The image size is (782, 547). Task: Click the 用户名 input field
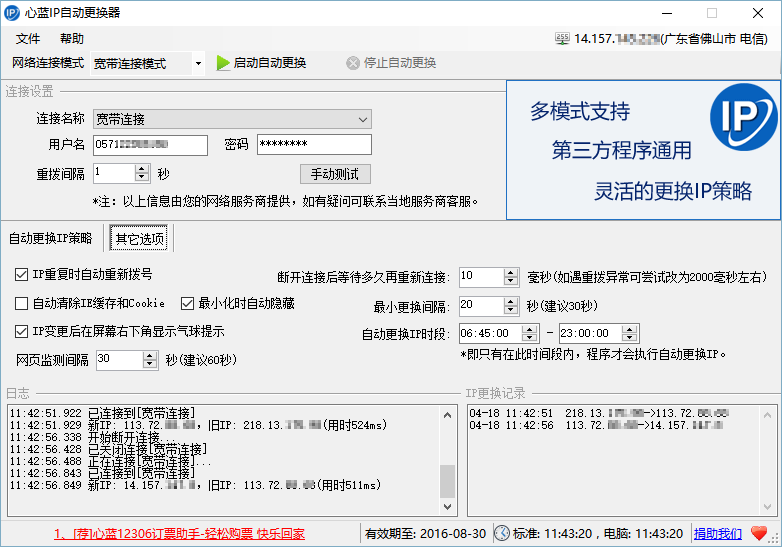click(150, 145)
